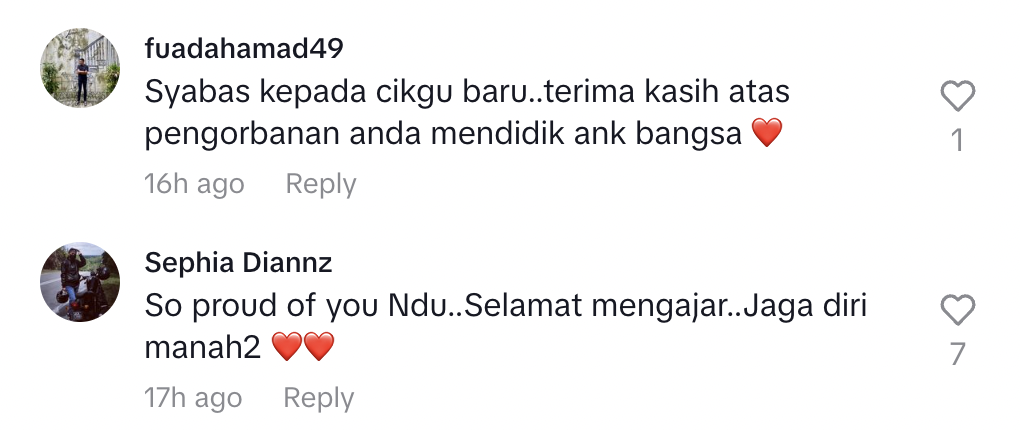Open Sephia Diannz's motorcycle profile picture
Viewport: 1020px width, 430px height.
click(80, 282)
